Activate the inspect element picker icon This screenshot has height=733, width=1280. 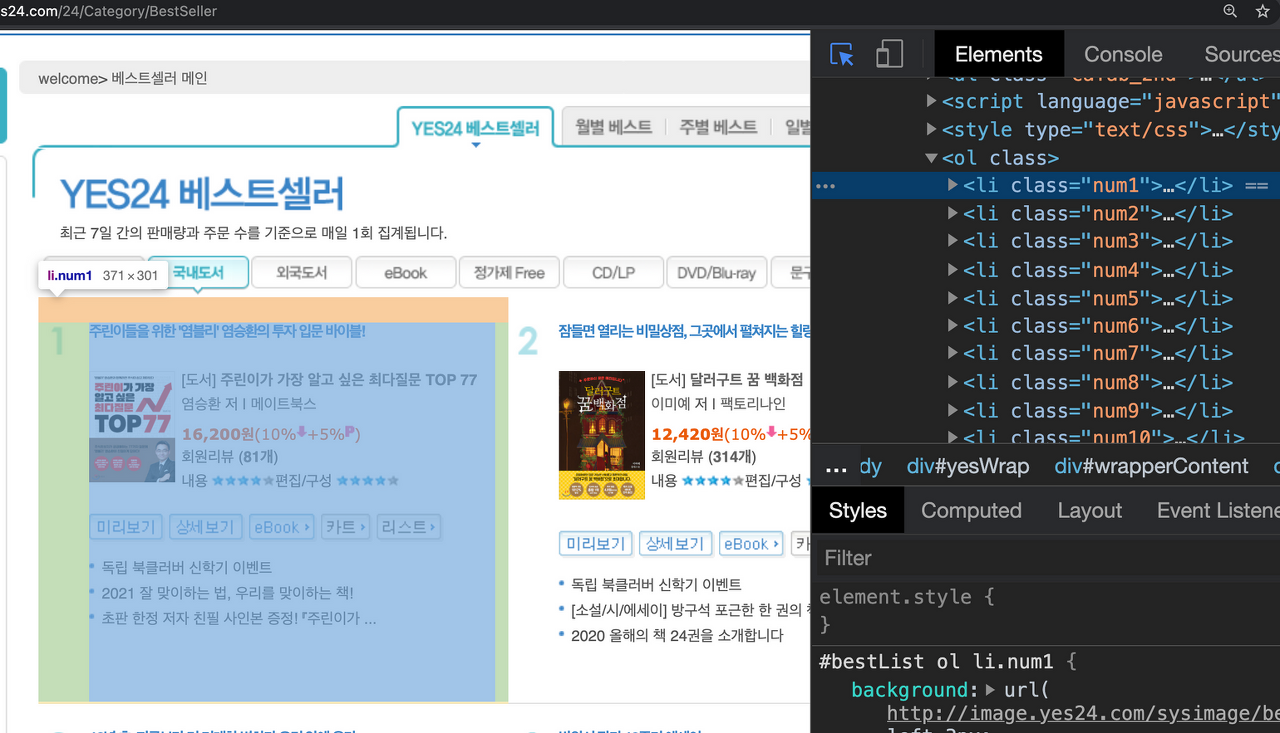pyautogui.click(x=842, y=54)
